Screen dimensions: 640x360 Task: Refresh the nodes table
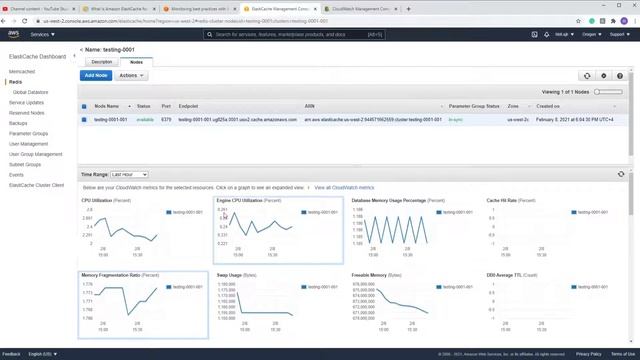[x=587, y=76]
